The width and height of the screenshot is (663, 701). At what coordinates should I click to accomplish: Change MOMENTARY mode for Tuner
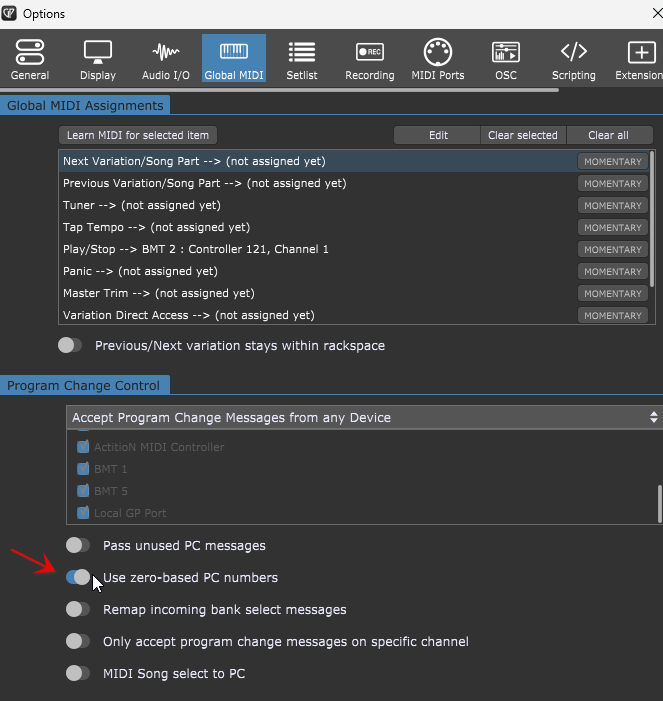tap(612, 205)
